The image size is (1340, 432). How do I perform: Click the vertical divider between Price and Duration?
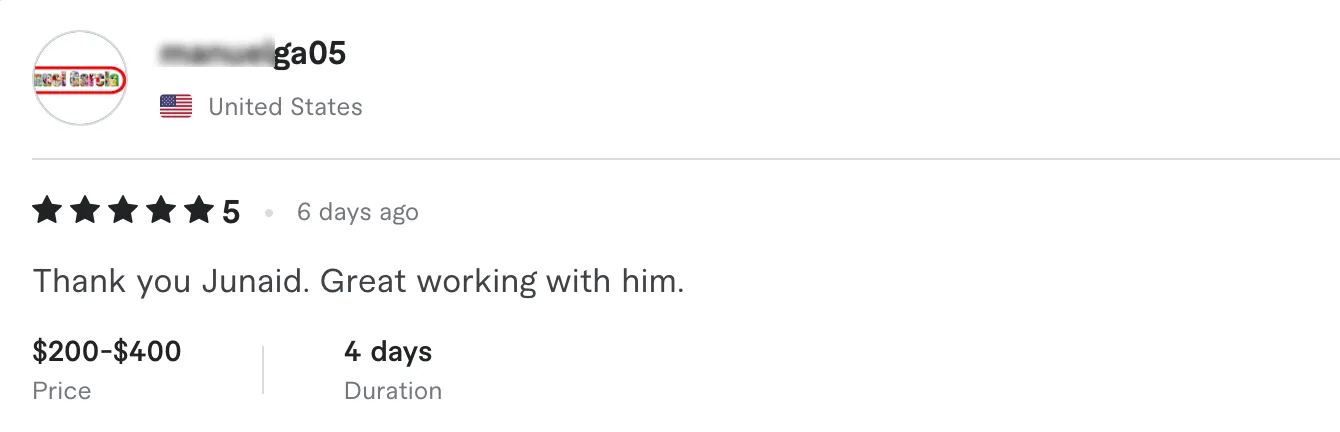263,370
